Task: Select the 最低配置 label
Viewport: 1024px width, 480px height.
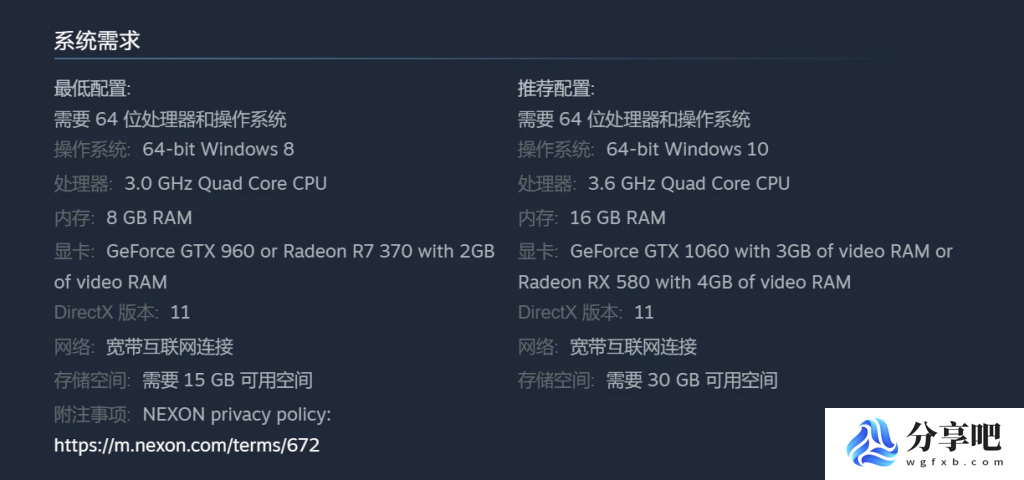Action: (92, 88)
